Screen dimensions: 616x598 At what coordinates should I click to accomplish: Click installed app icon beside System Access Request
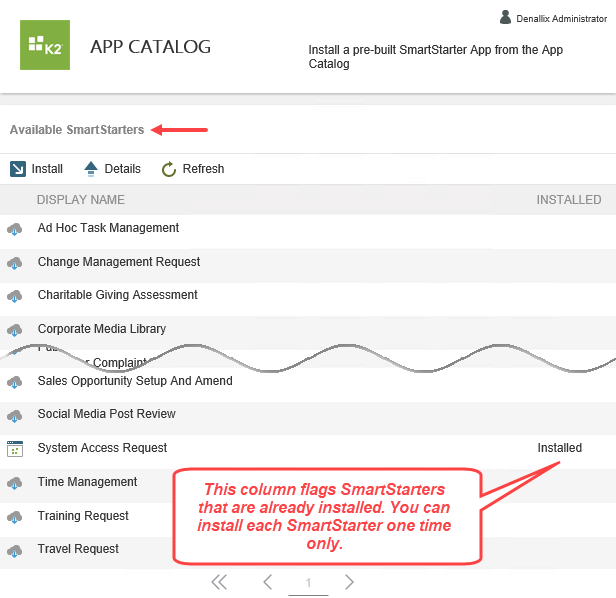pos(15,449)
